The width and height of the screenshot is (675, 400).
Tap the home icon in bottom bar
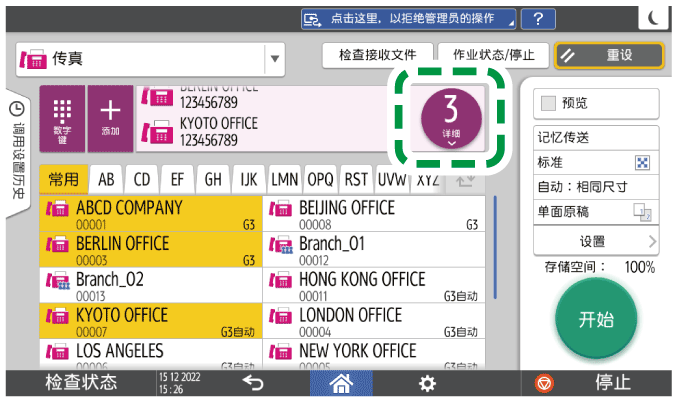tap(342, 383)
